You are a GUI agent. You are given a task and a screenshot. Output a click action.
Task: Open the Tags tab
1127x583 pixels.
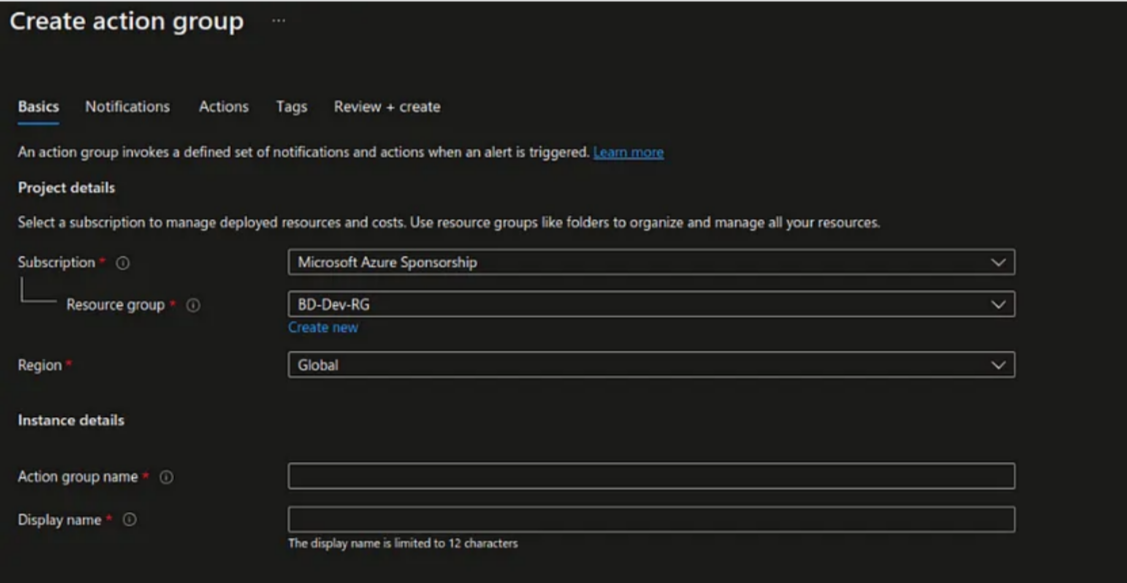[x=291, y=107]
